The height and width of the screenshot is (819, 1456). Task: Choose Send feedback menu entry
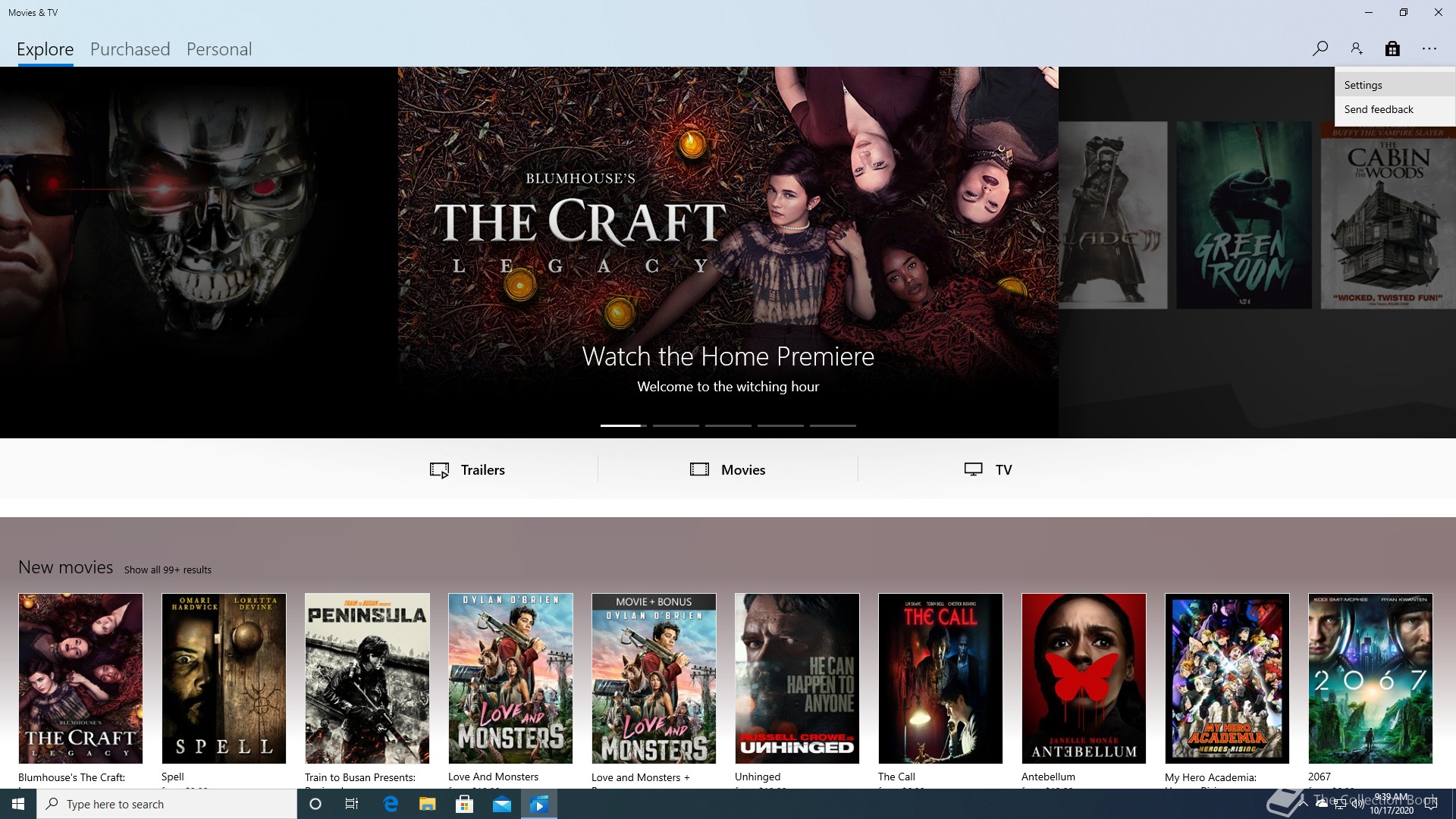pos(1395,109)
